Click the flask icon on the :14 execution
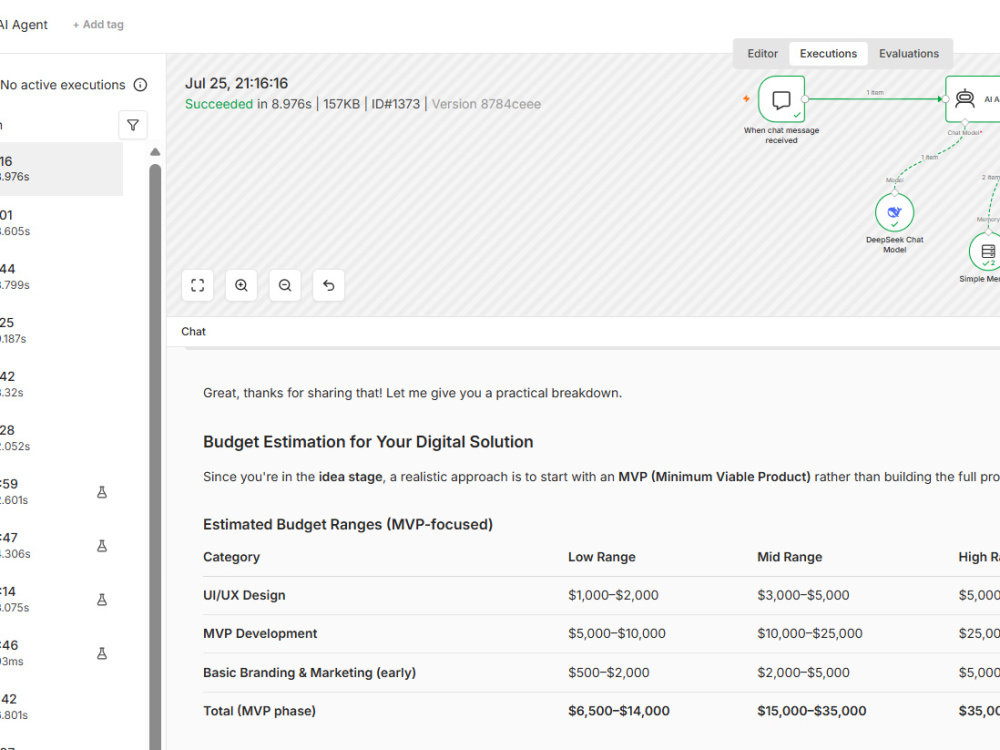Viewport: 1000px width, 750px height. point(101,599)
